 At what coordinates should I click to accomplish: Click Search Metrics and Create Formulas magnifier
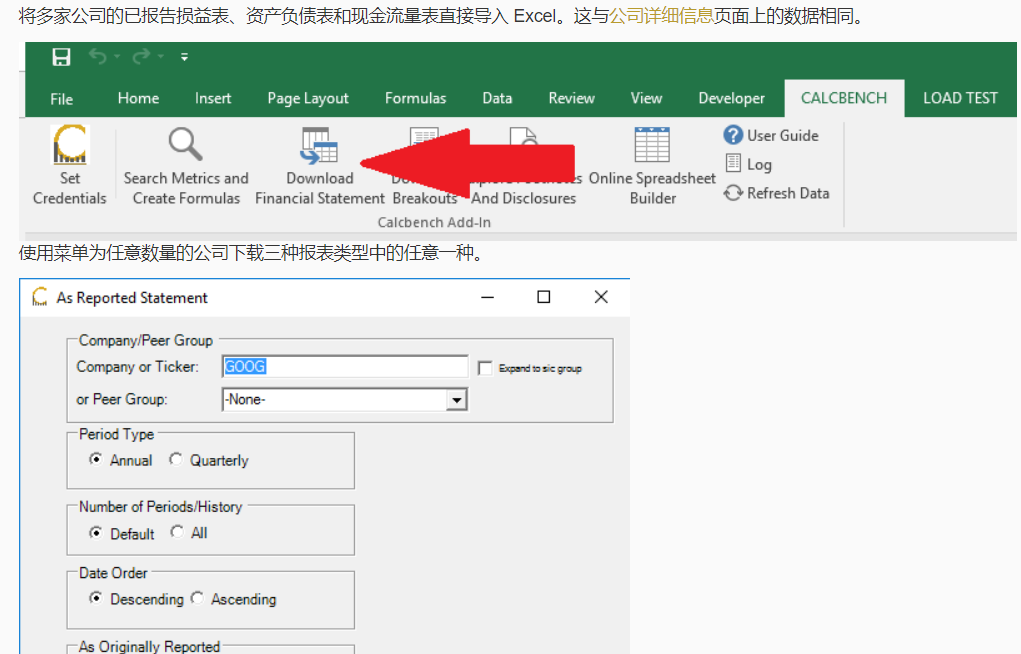pyautogui.click(x=186, y=144)
